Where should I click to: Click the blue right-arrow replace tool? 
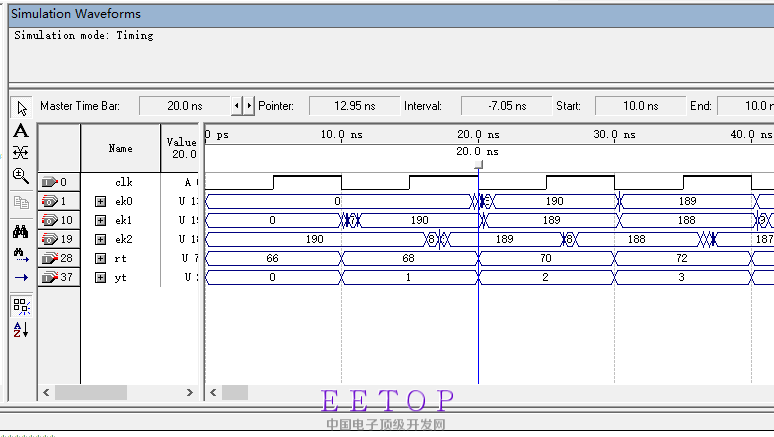[x=21, y=278]
